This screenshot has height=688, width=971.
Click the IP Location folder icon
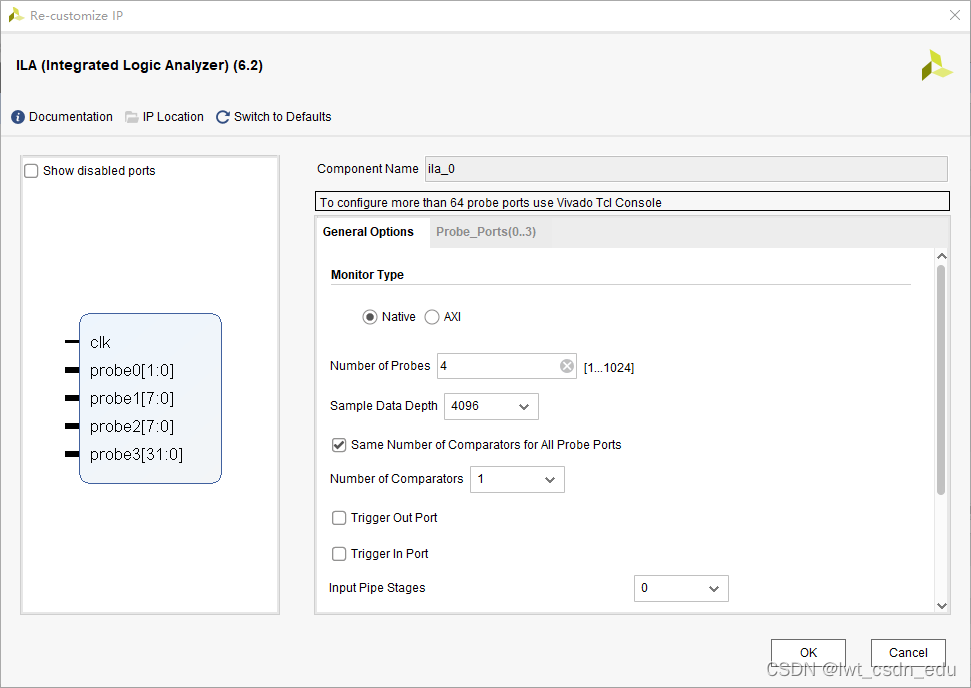131,117
